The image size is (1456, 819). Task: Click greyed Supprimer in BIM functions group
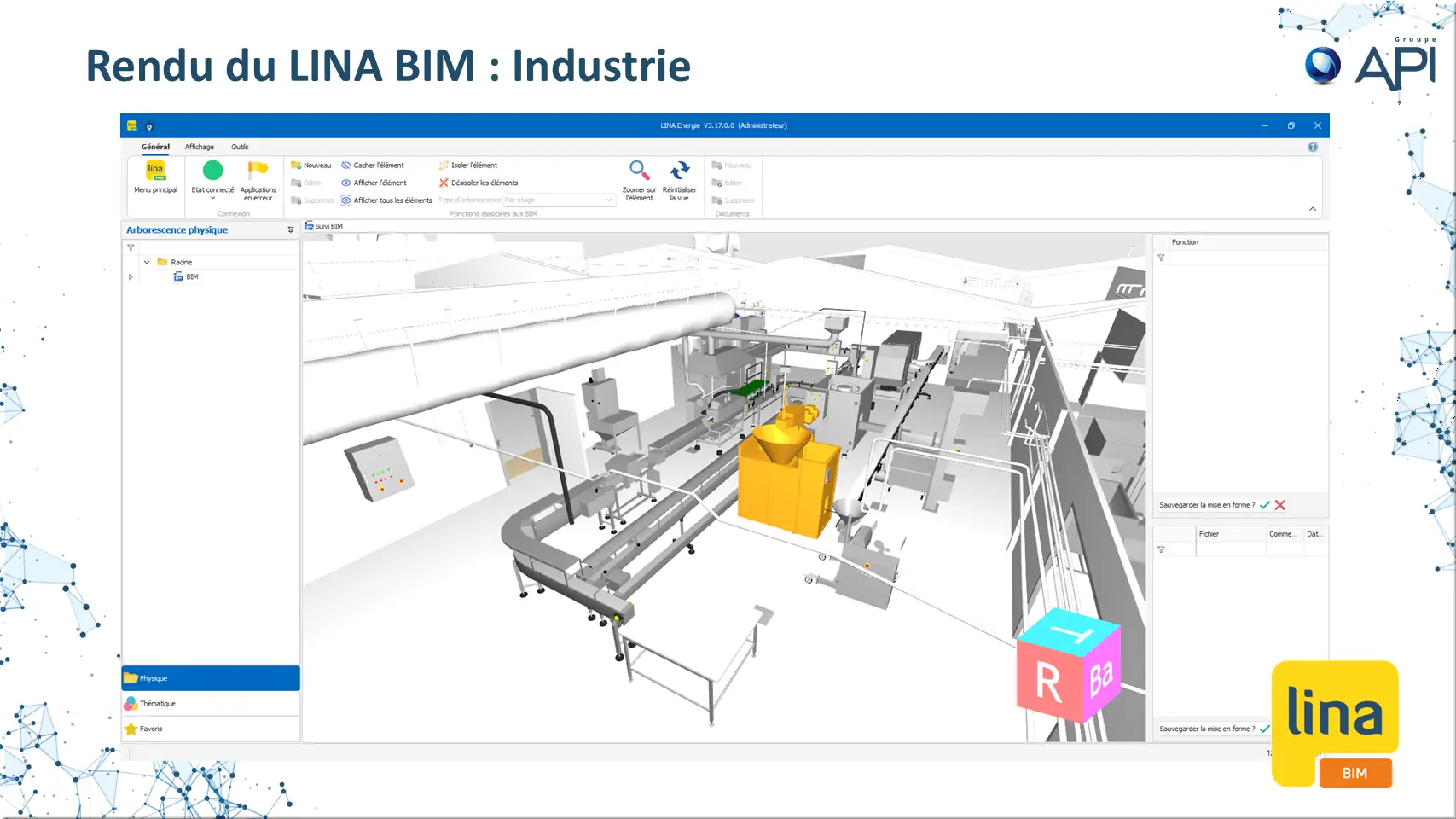pyautogui.click(x=313, y=200)
